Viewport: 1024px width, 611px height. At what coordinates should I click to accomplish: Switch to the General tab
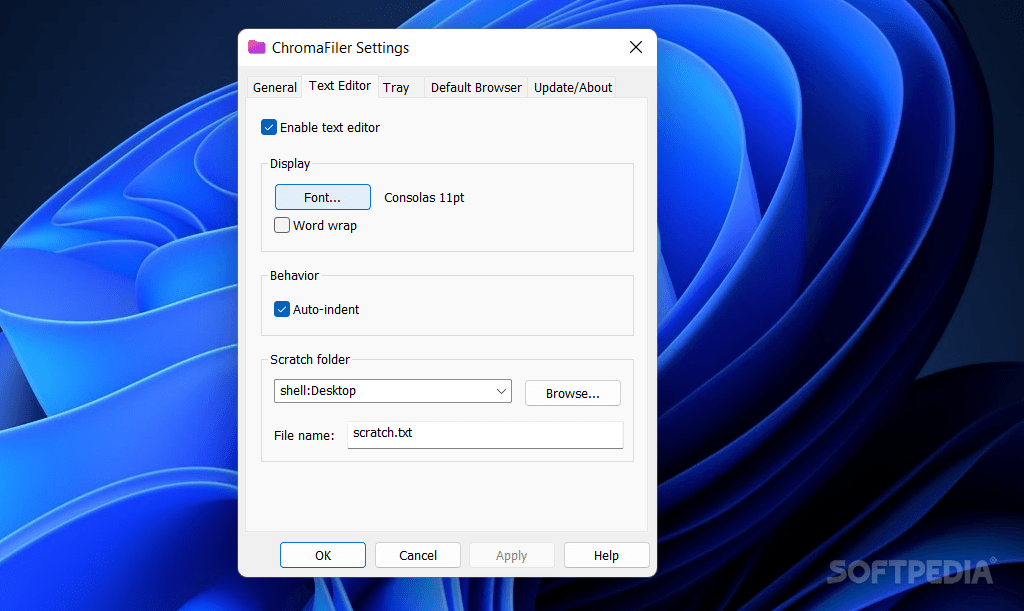click(x=275, y=87)
